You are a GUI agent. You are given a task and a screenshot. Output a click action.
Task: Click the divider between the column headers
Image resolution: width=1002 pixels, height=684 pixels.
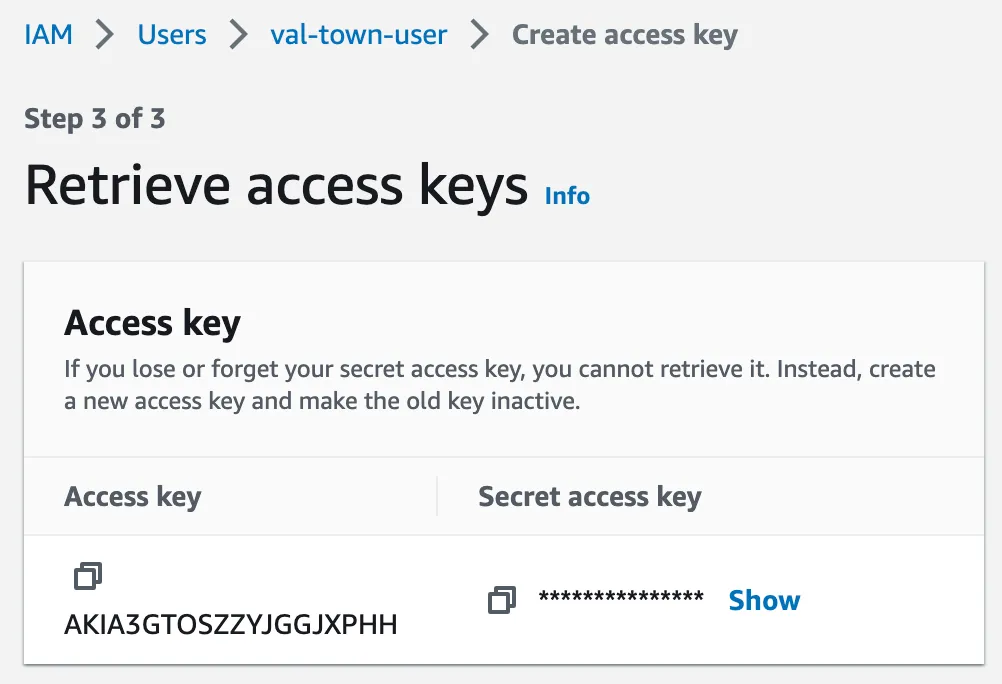437,497
